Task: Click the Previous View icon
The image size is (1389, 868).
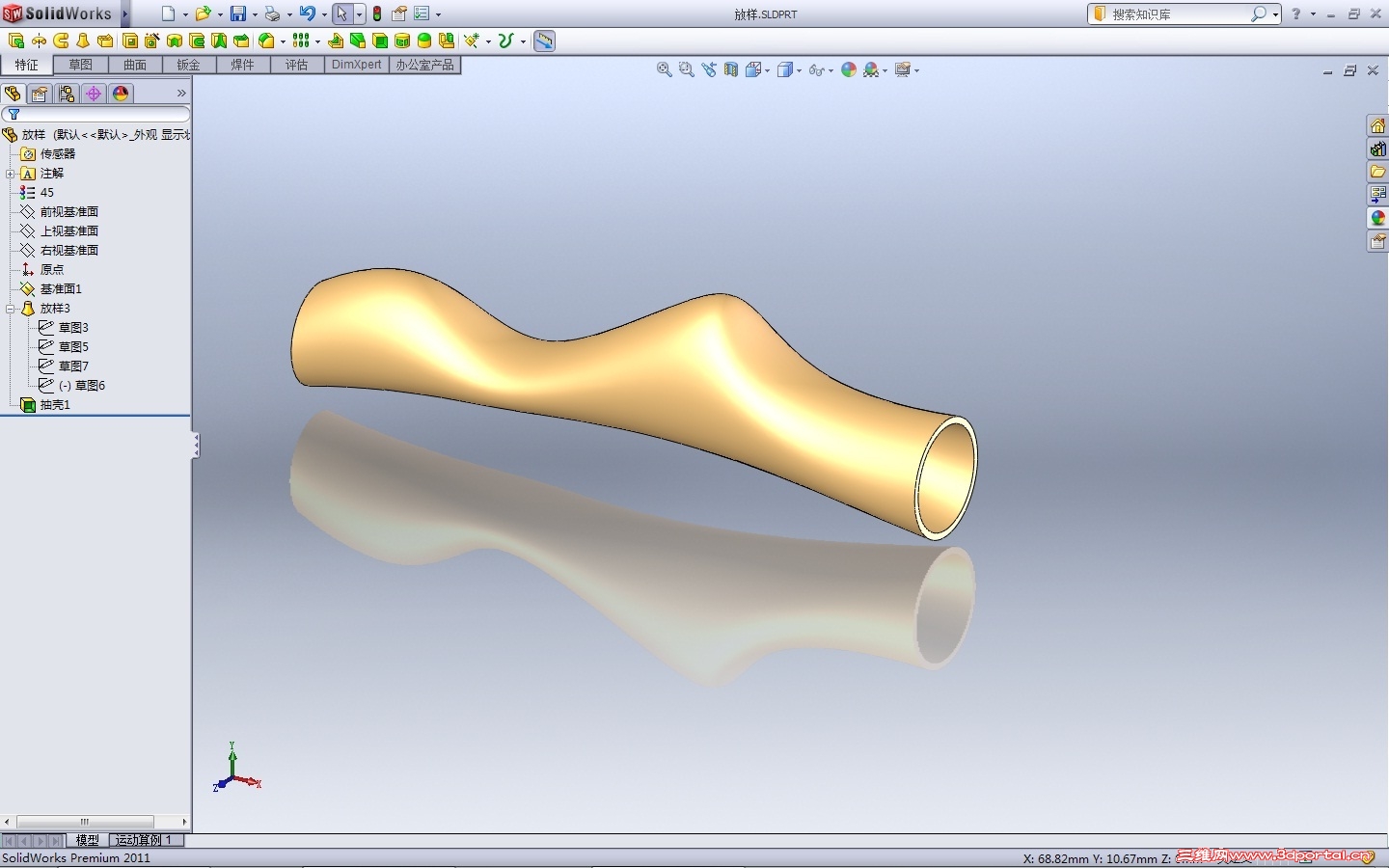Action: (x=709, y=69)
